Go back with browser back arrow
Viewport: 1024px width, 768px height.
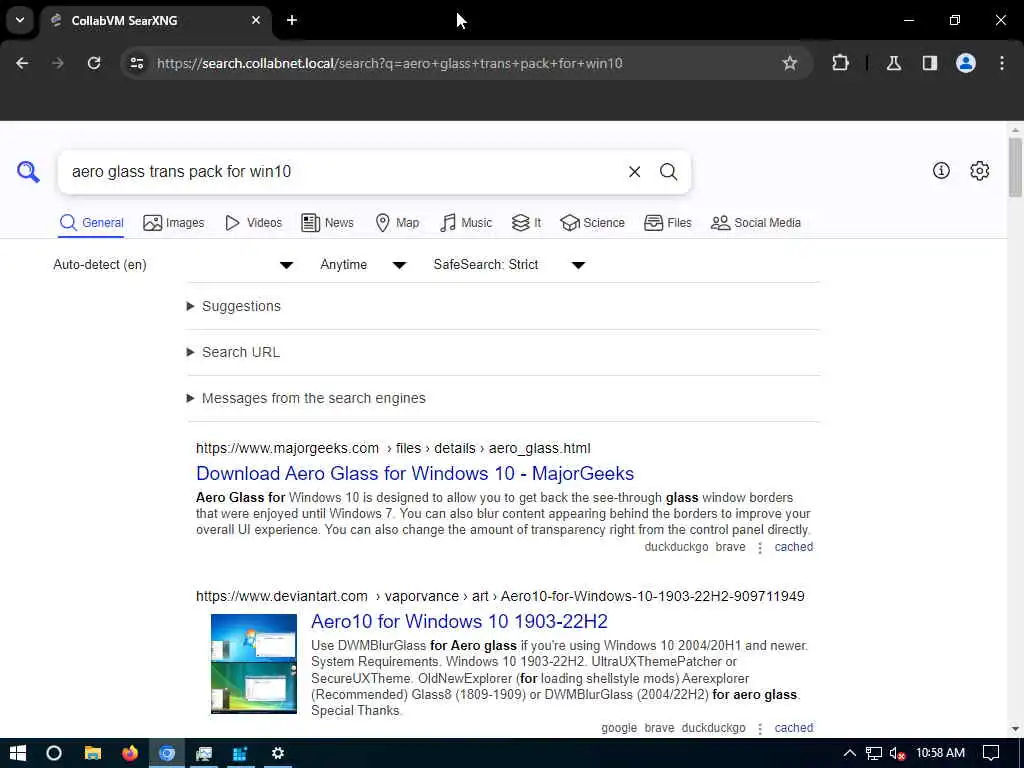coord(22,63)
